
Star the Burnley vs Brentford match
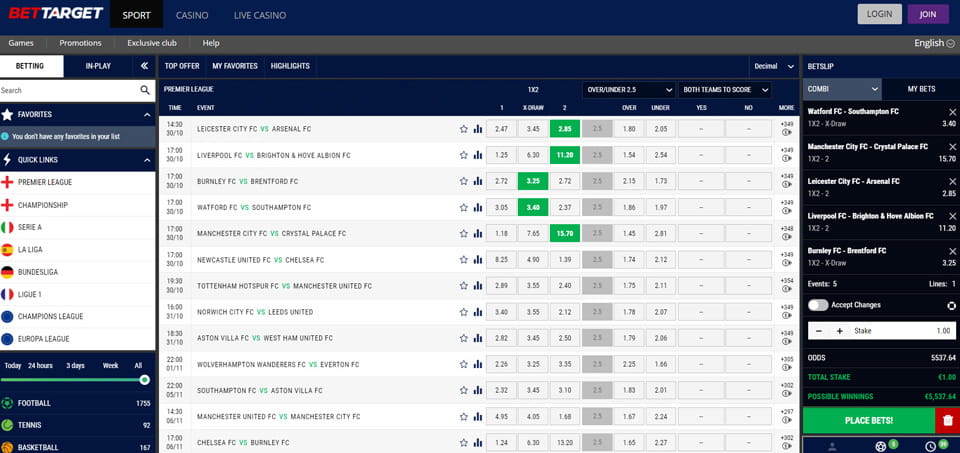(x=463, y=181)
